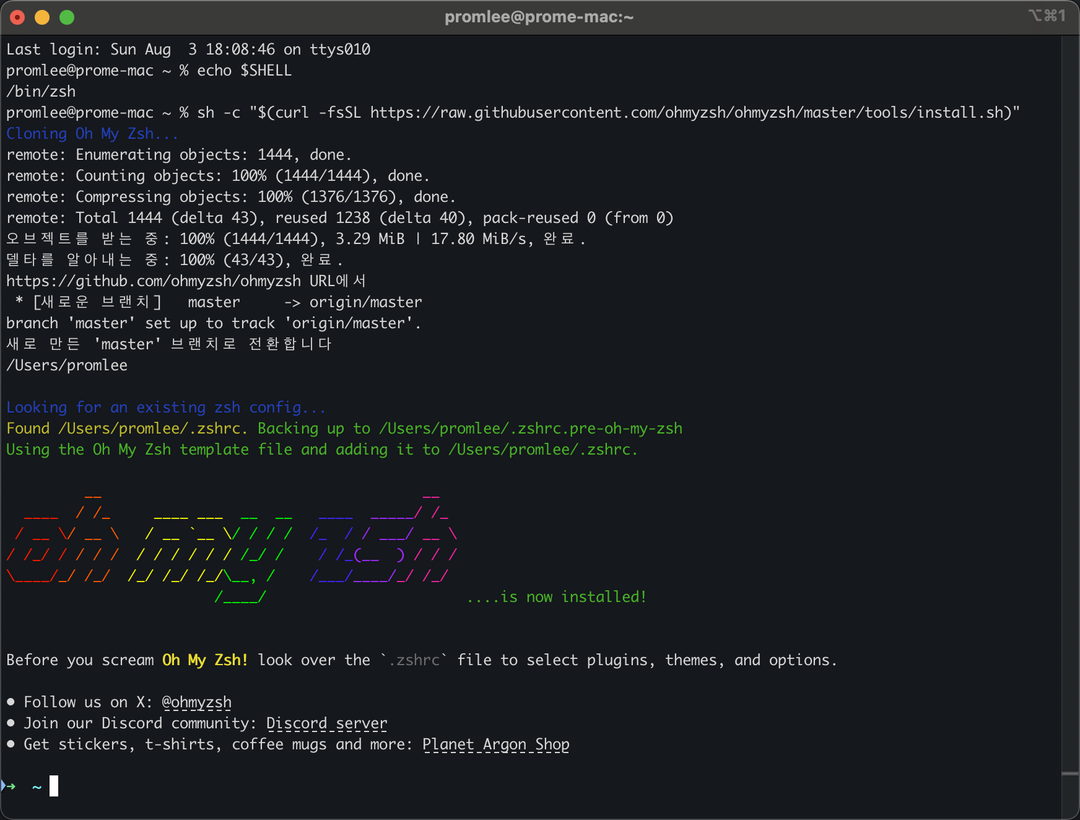Click the red close window button
1080x820 pixels.
coord(17,17)
